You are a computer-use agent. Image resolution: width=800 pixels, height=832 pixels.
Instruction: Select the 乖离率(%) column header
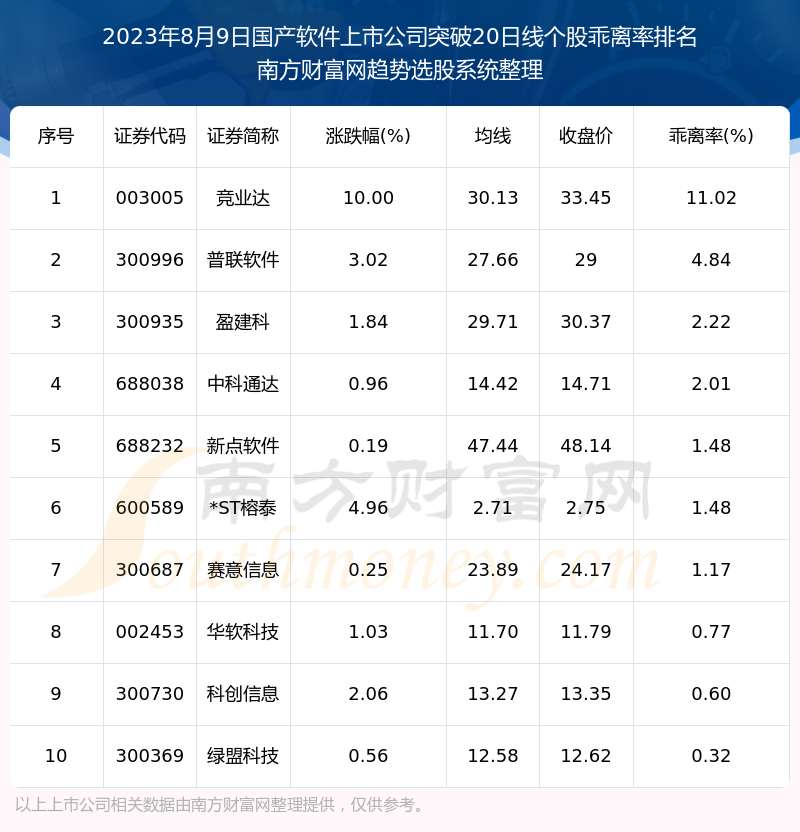(x=711, y=136)
